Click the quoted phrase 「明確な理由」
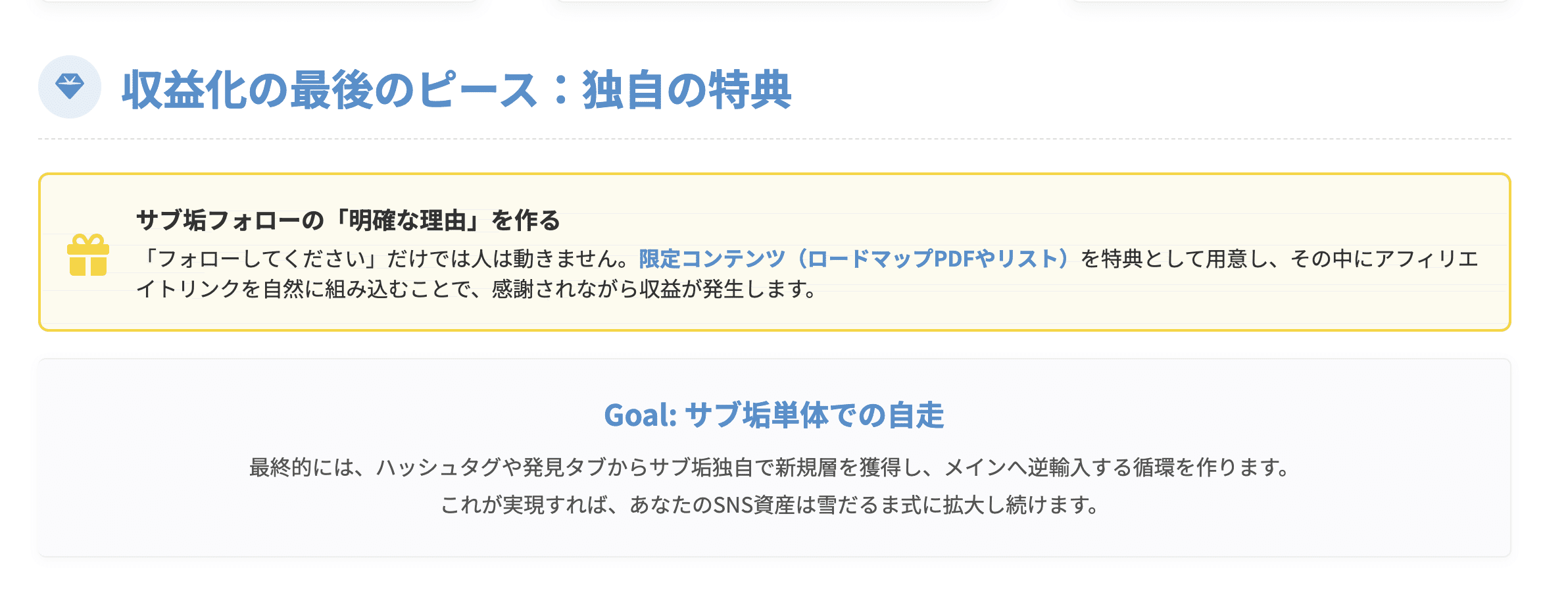 tap(408, 220)
